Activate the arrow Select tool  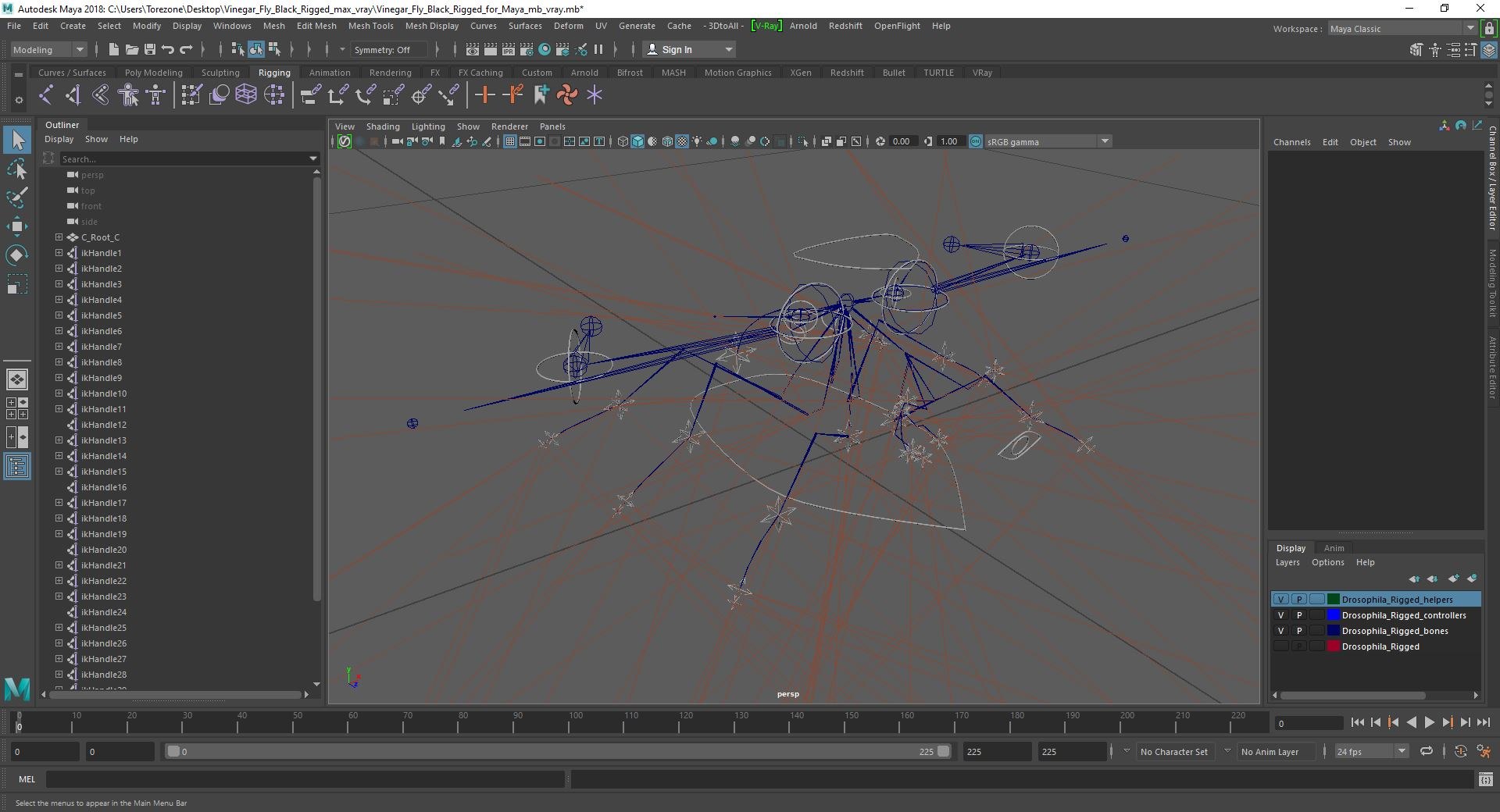[x=17, y=141]
